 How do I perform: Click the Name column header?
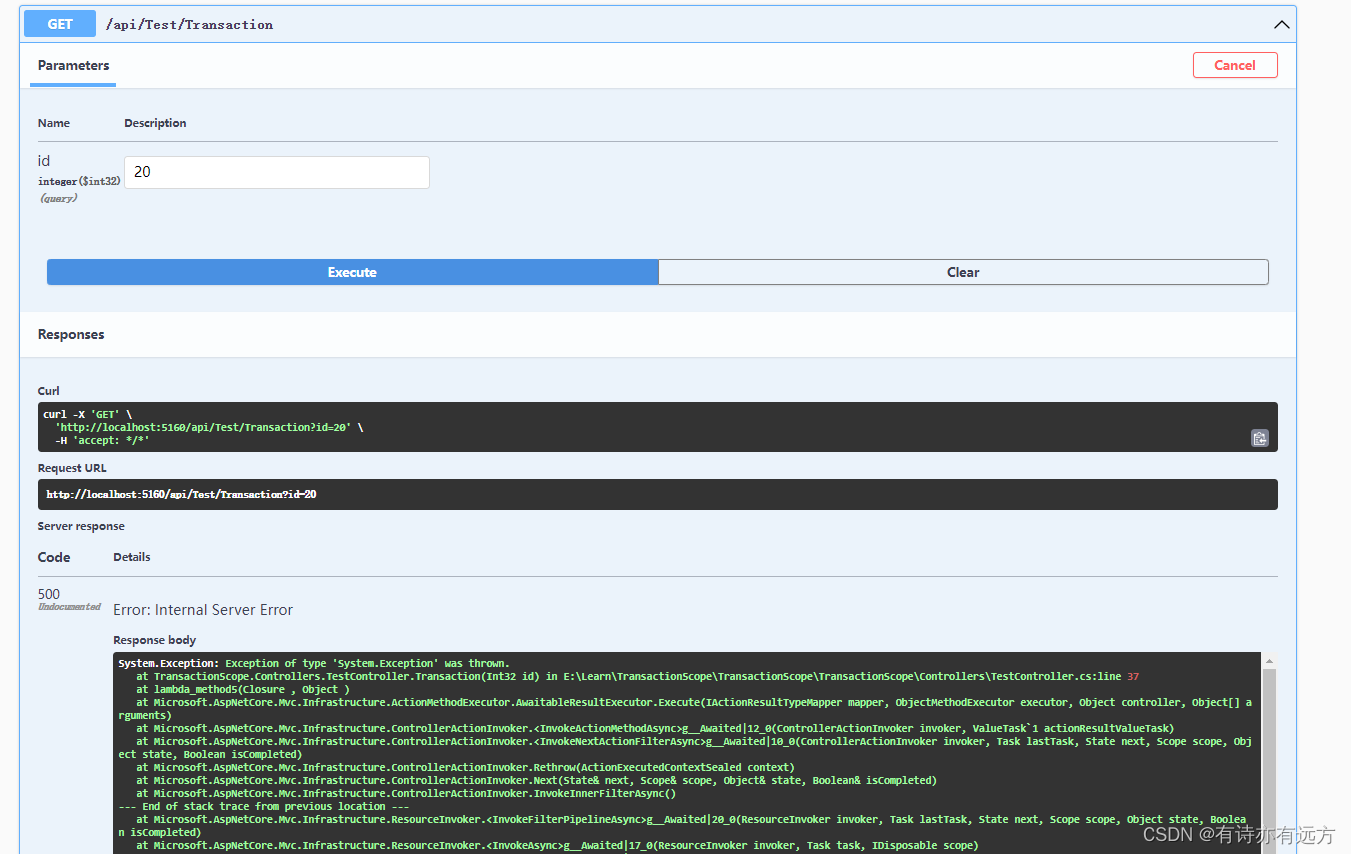[x=54, y=123]
